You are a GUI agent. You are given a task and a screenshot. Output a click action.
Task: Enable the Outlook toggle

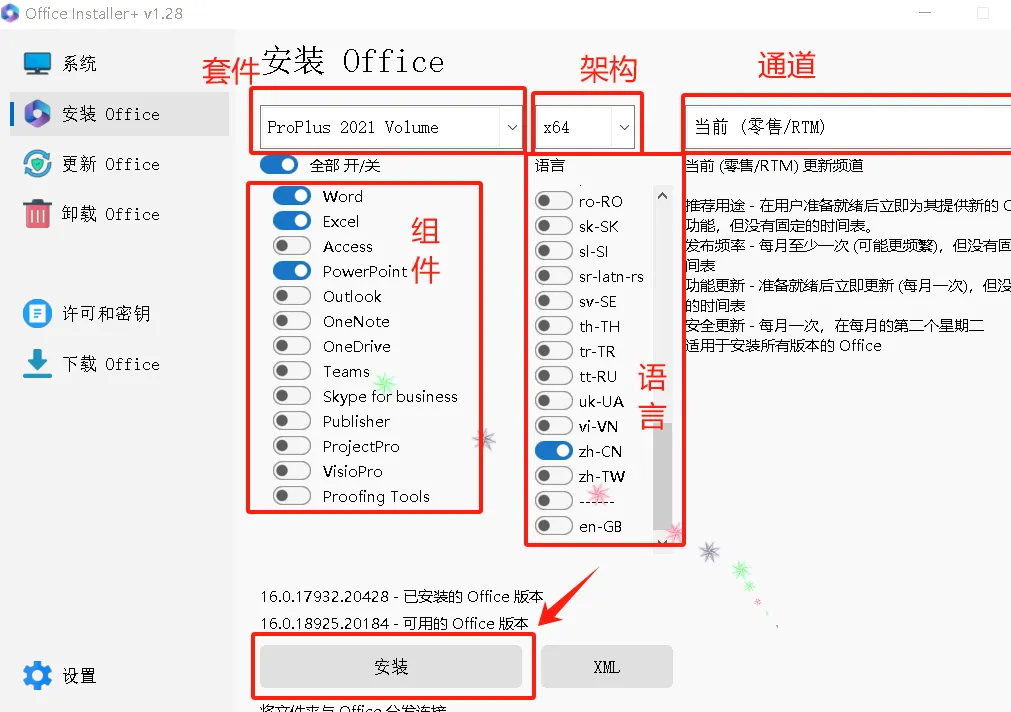pyautogui.click(x=292, y=295)
